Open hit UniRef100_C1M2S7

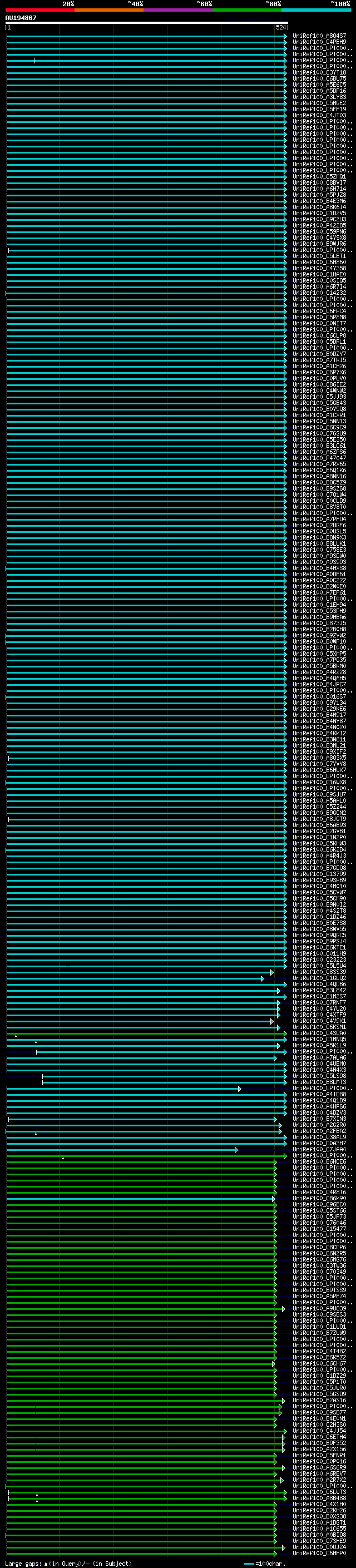point(319,996)
